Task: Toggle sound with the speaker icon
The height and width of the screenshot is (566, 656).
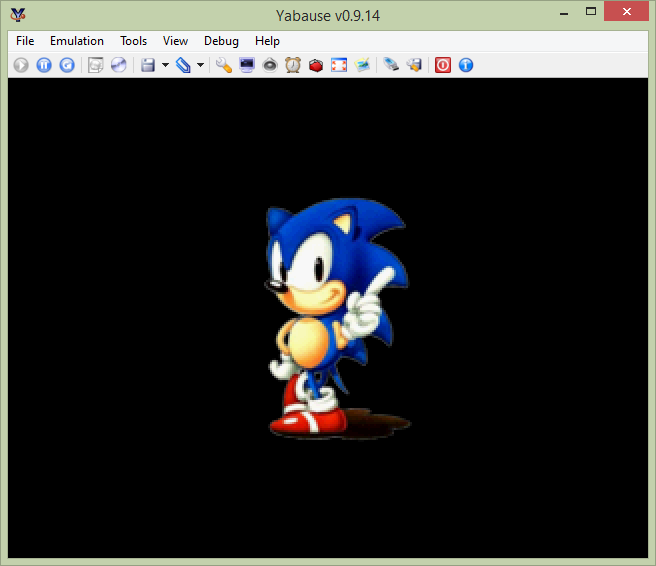Action: (270, 65)
